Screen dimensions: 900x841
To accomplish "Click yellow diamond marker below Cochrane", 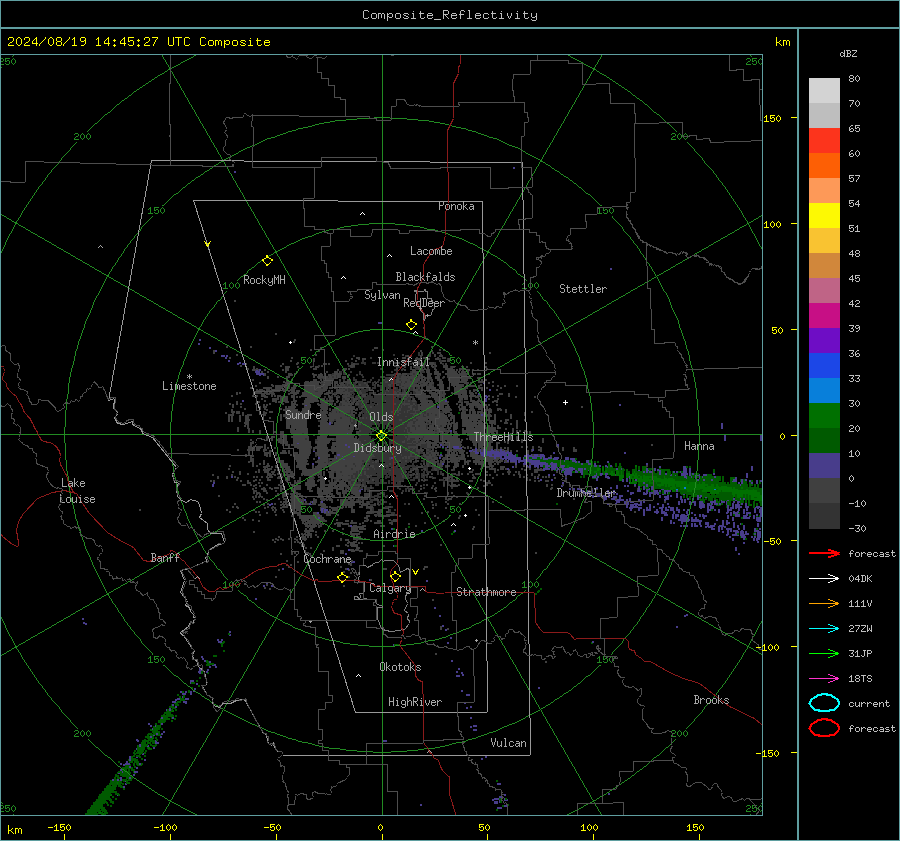I will [342, 577].
